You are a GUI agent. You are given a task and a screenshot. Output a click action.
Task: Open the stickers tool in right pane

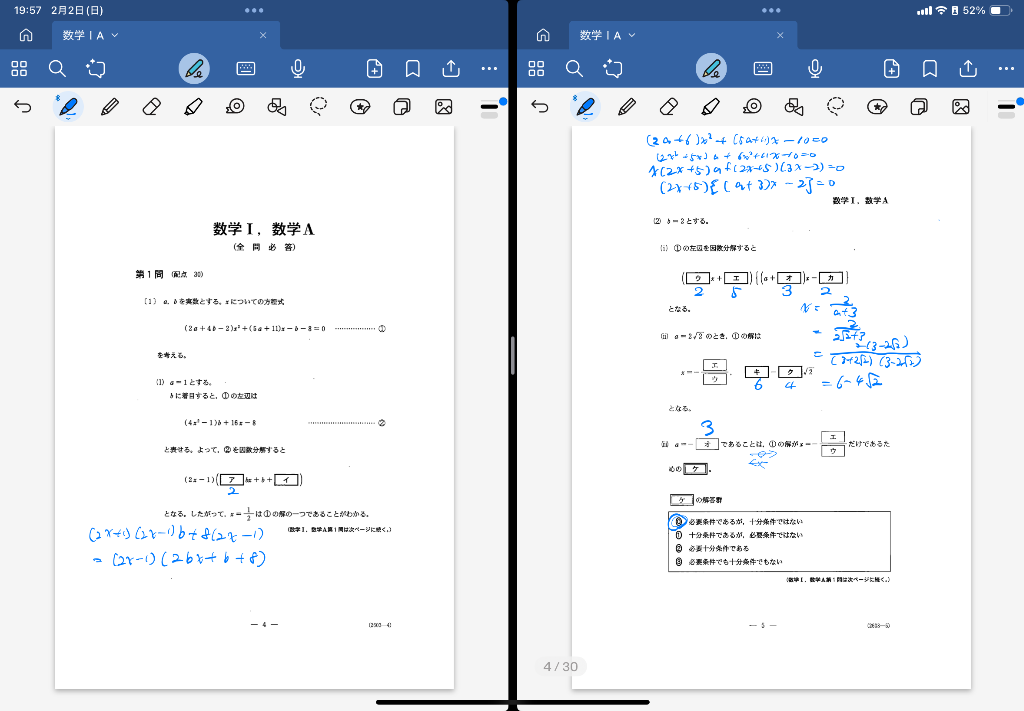(877, 106)
